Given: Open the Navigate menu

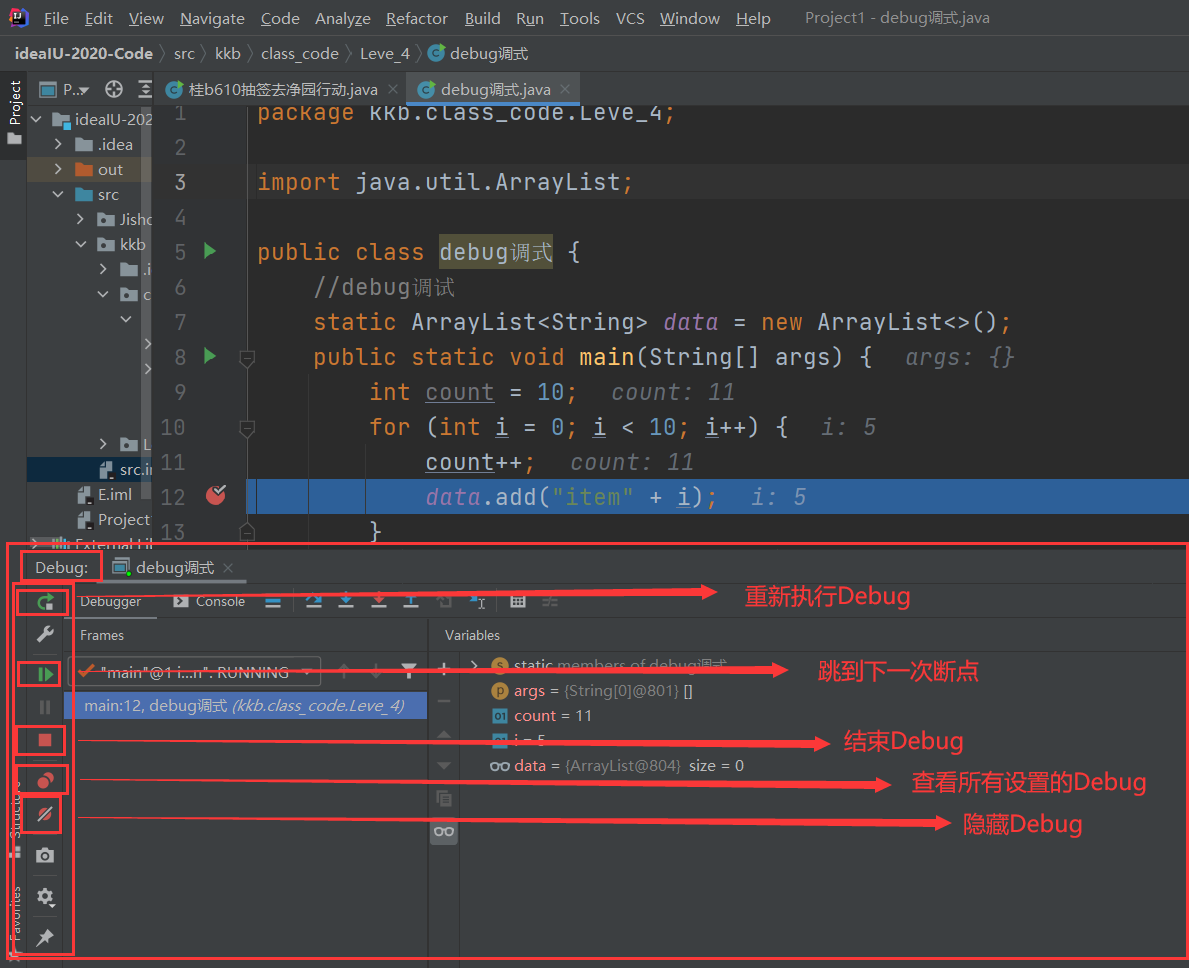Looking at the screenshot, I should tap(212, 18).
